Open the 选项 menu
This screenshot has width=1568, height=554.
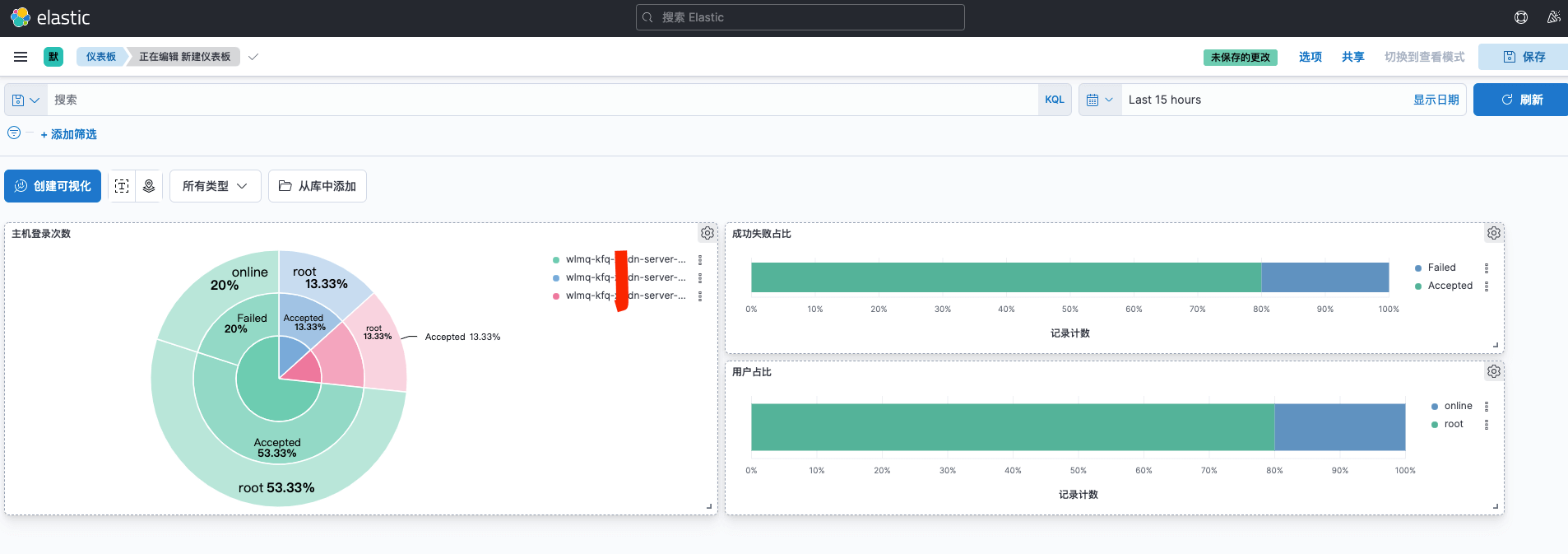pos(1311,57)
